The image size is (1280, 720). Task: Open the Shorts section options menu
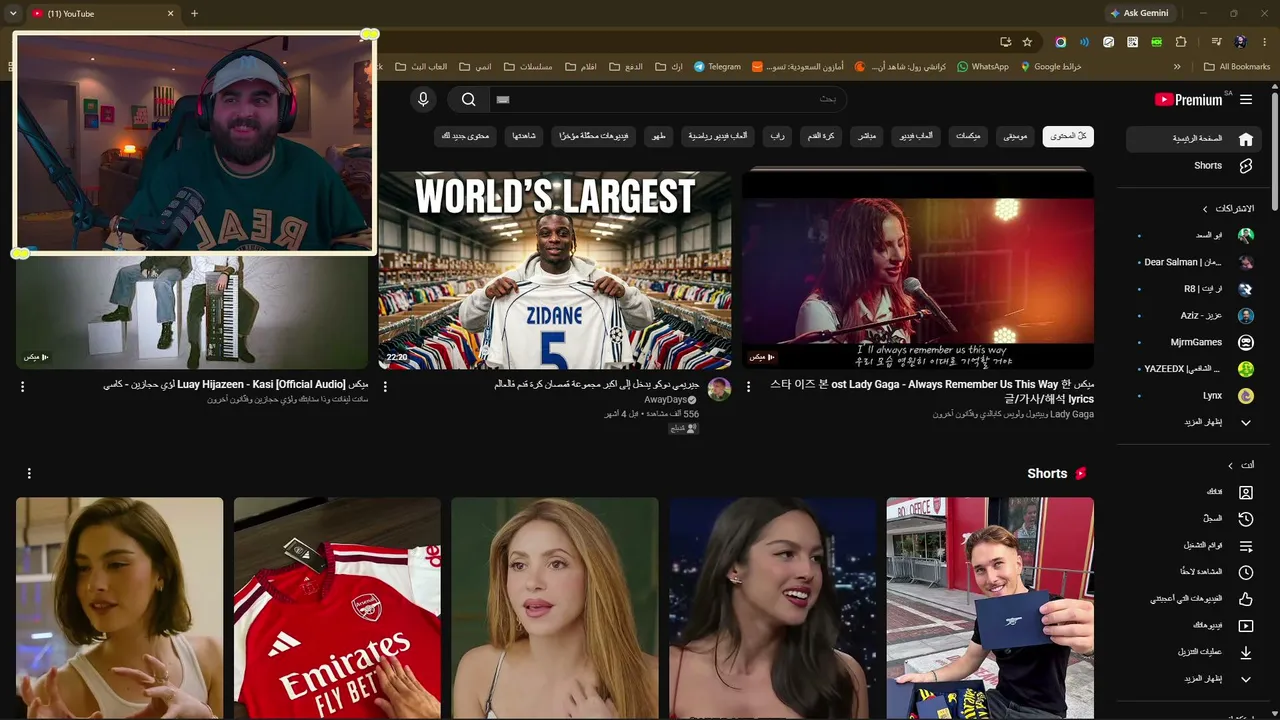coord(29,473)
